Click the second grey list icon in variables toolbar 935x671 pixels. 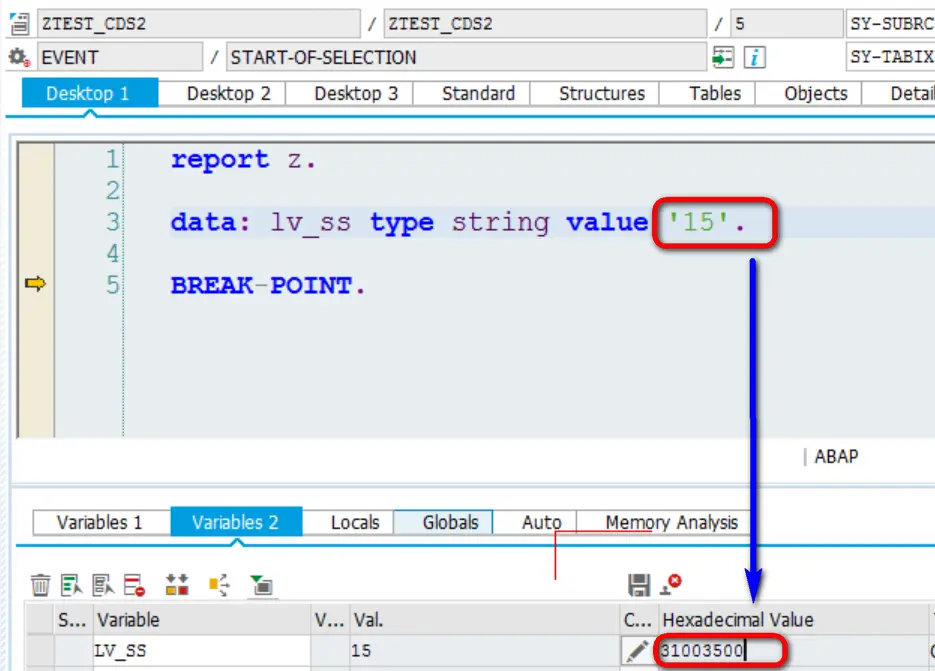pos(103,585)
